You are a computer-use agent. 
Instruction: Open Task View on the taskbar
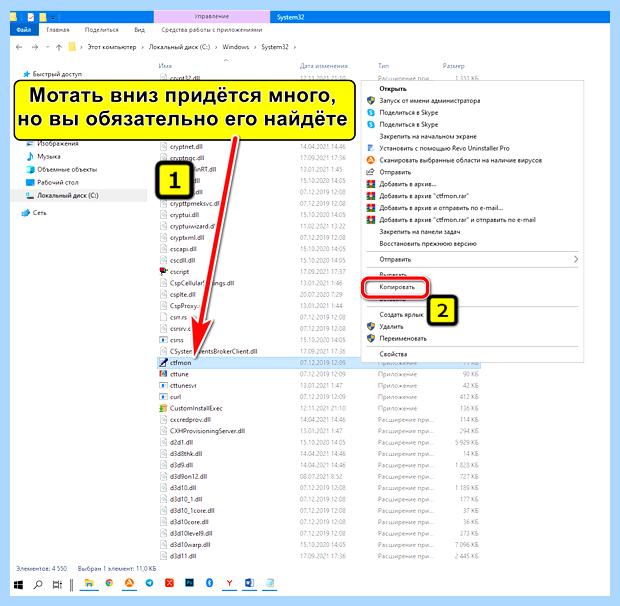click(x=57, y=584)
